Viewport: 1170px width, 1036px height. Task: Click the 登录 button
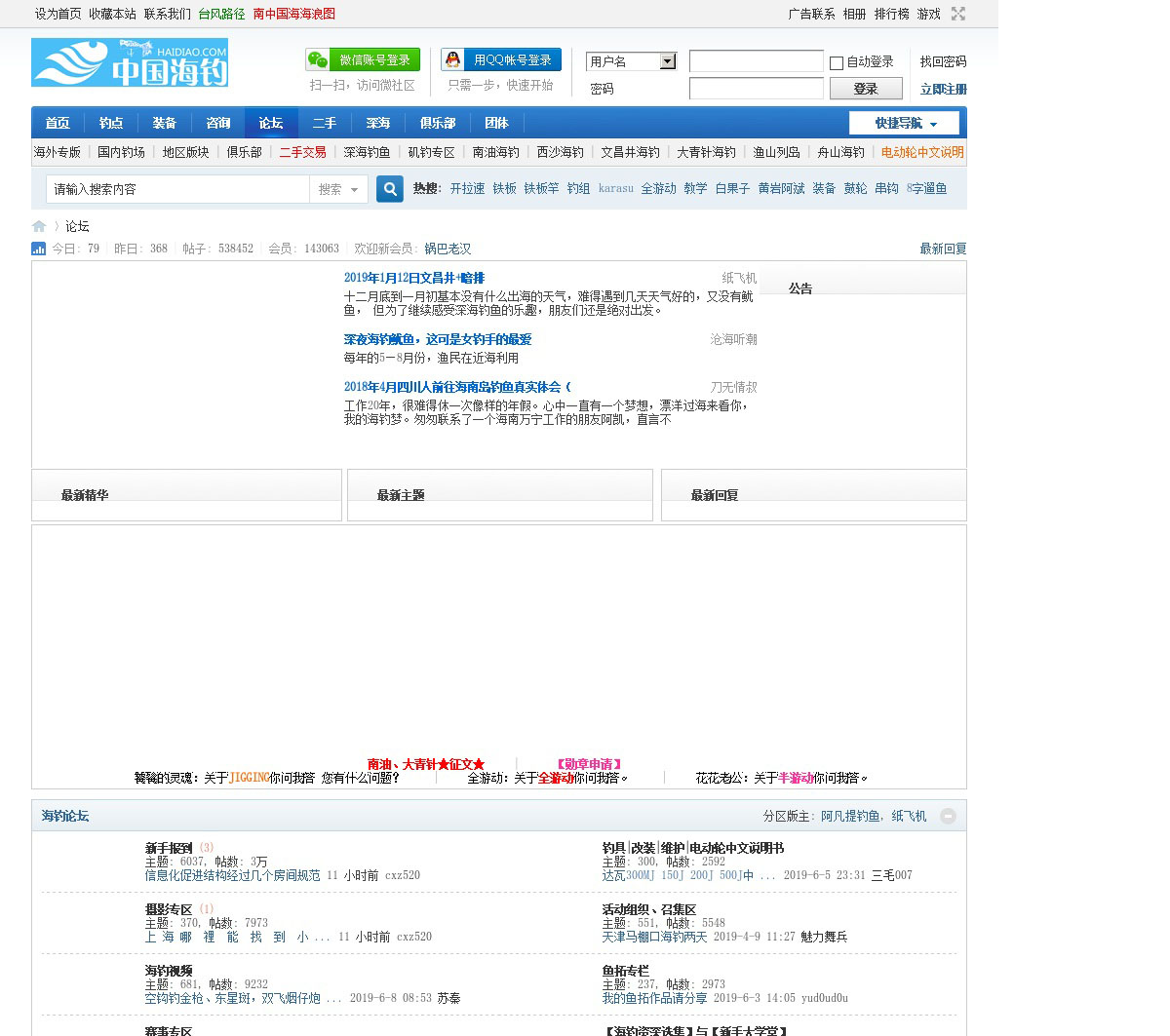[x=865, y=89]
